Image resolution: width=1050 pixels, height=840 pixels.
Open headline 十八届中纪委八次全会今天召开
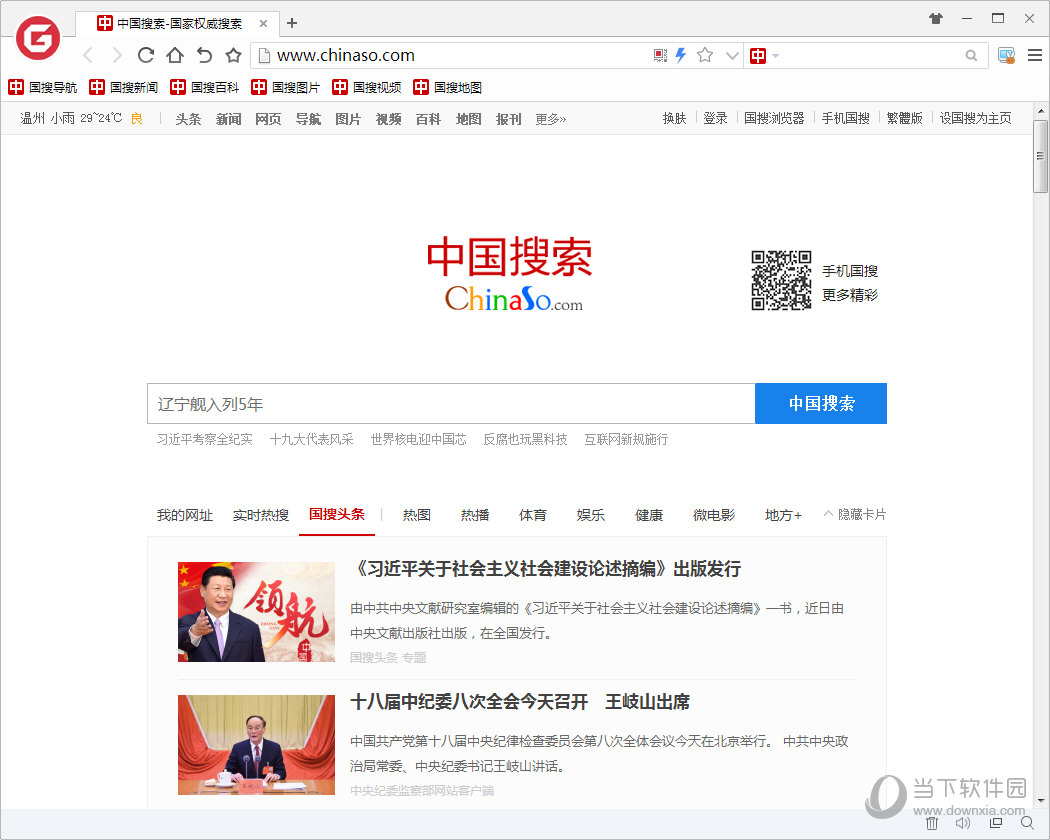(520, 702)
